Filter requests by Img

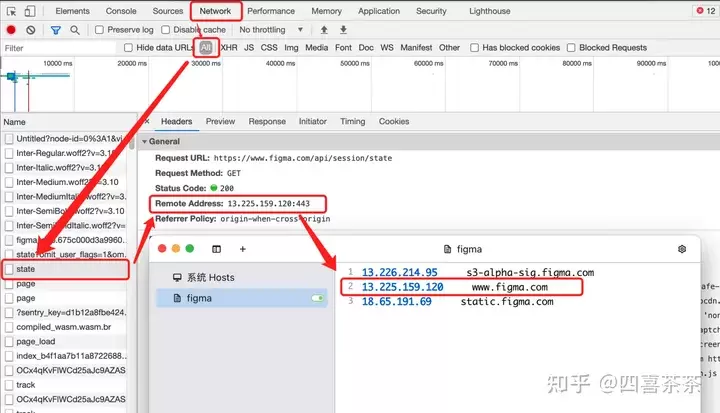click(291, 48)
